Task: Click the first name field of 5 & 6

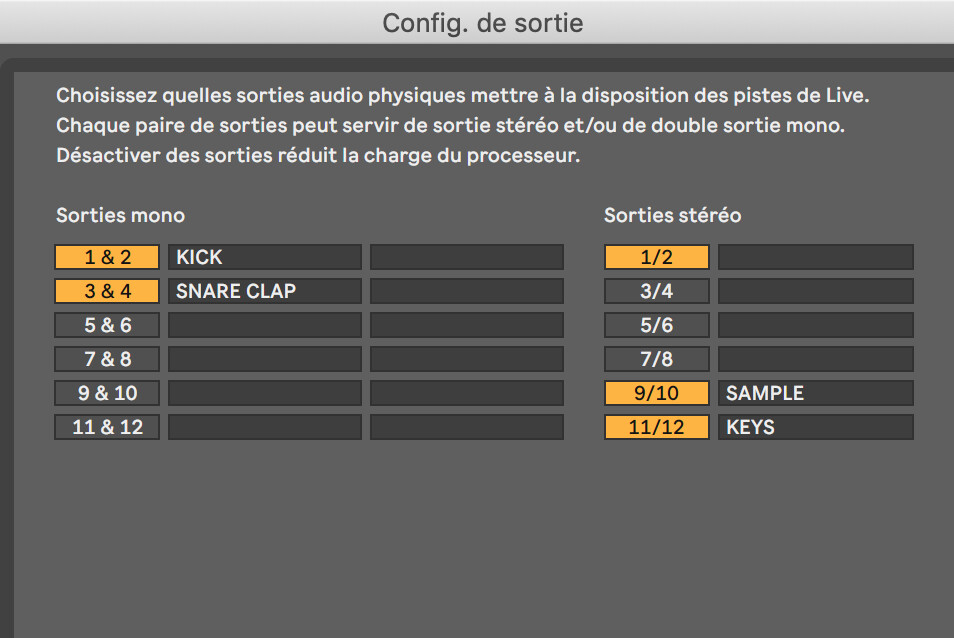Action: [264, 325]
